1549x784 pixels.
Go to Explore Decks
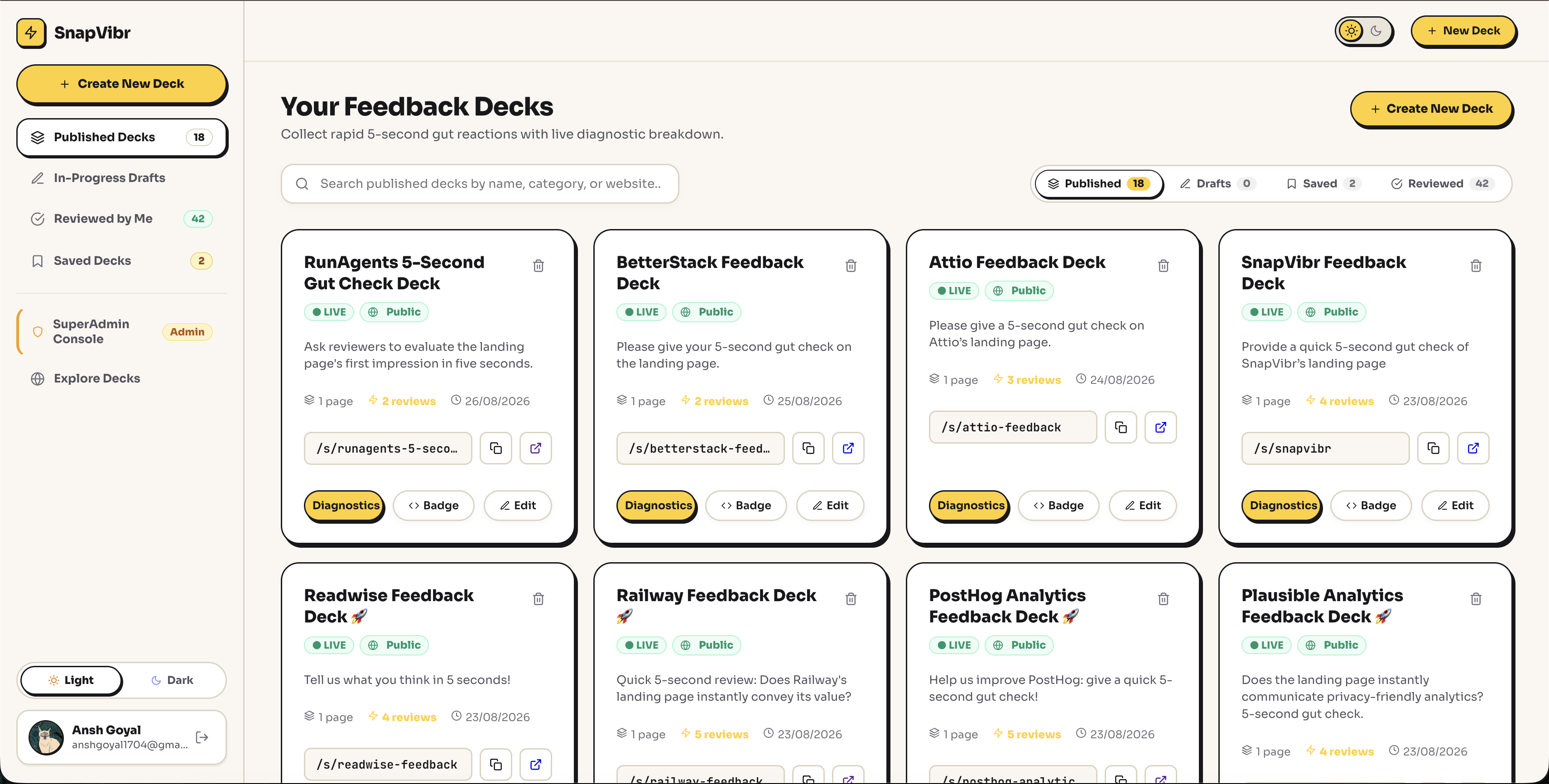coord(121,378)
